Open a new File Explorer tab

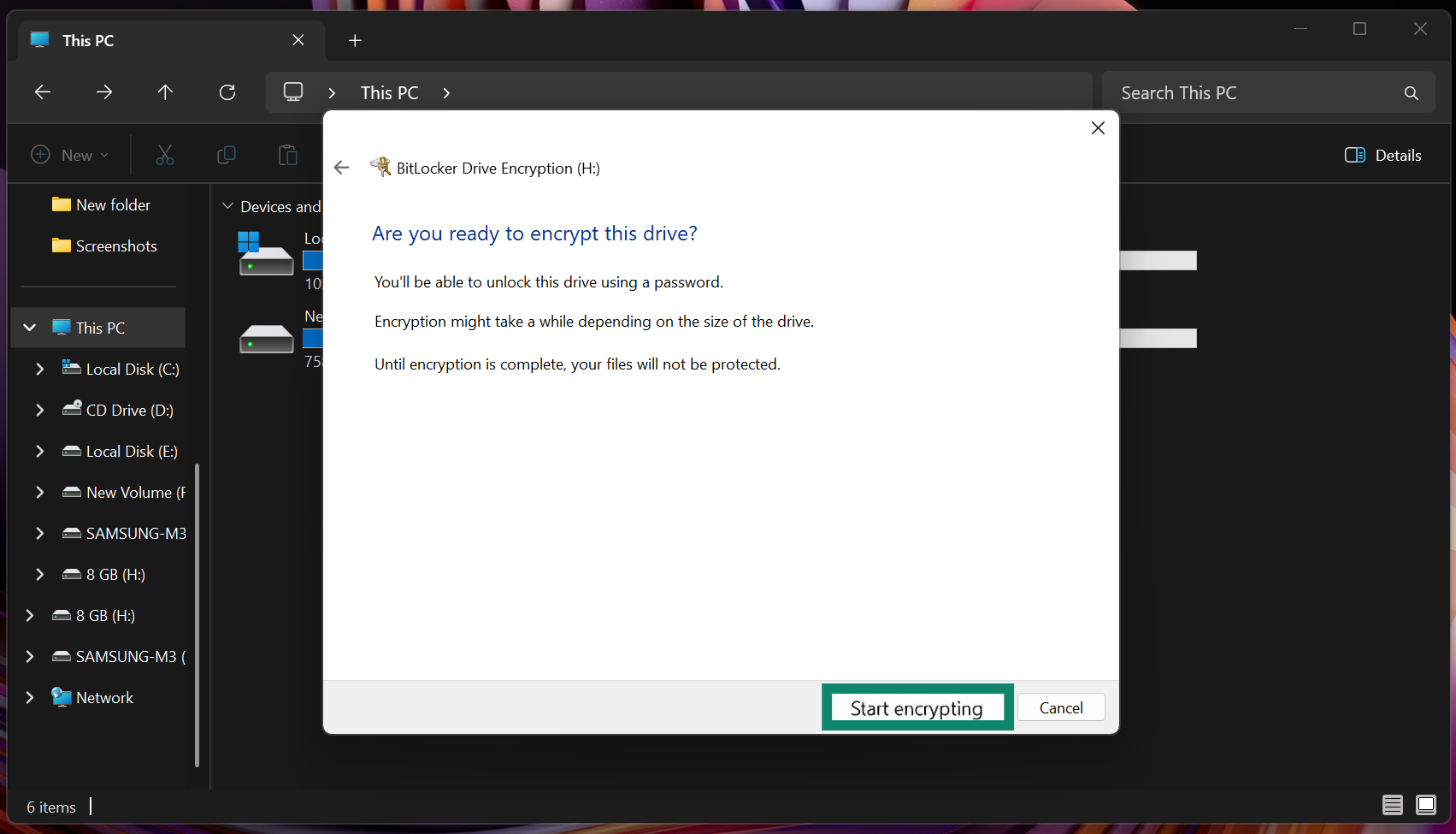point(354,40)
